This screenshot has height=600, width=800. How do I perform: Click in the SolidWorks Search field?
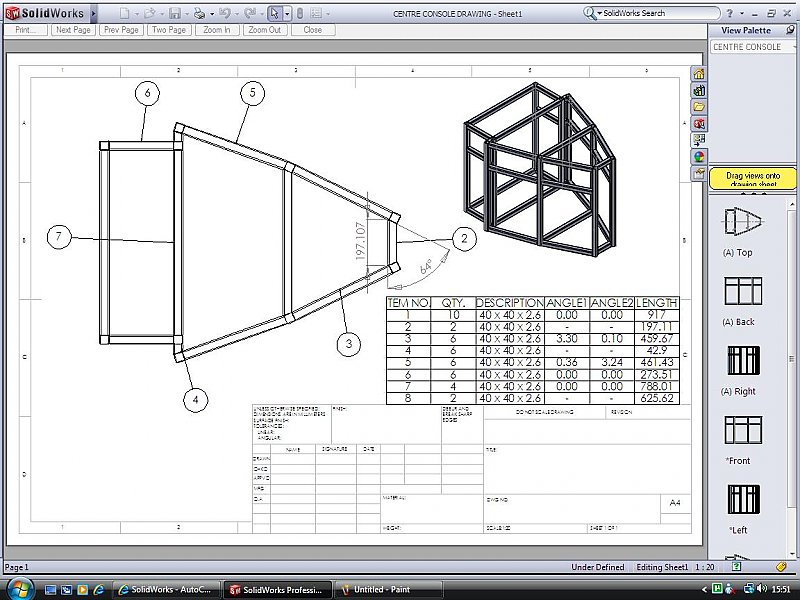pos(658,14)
